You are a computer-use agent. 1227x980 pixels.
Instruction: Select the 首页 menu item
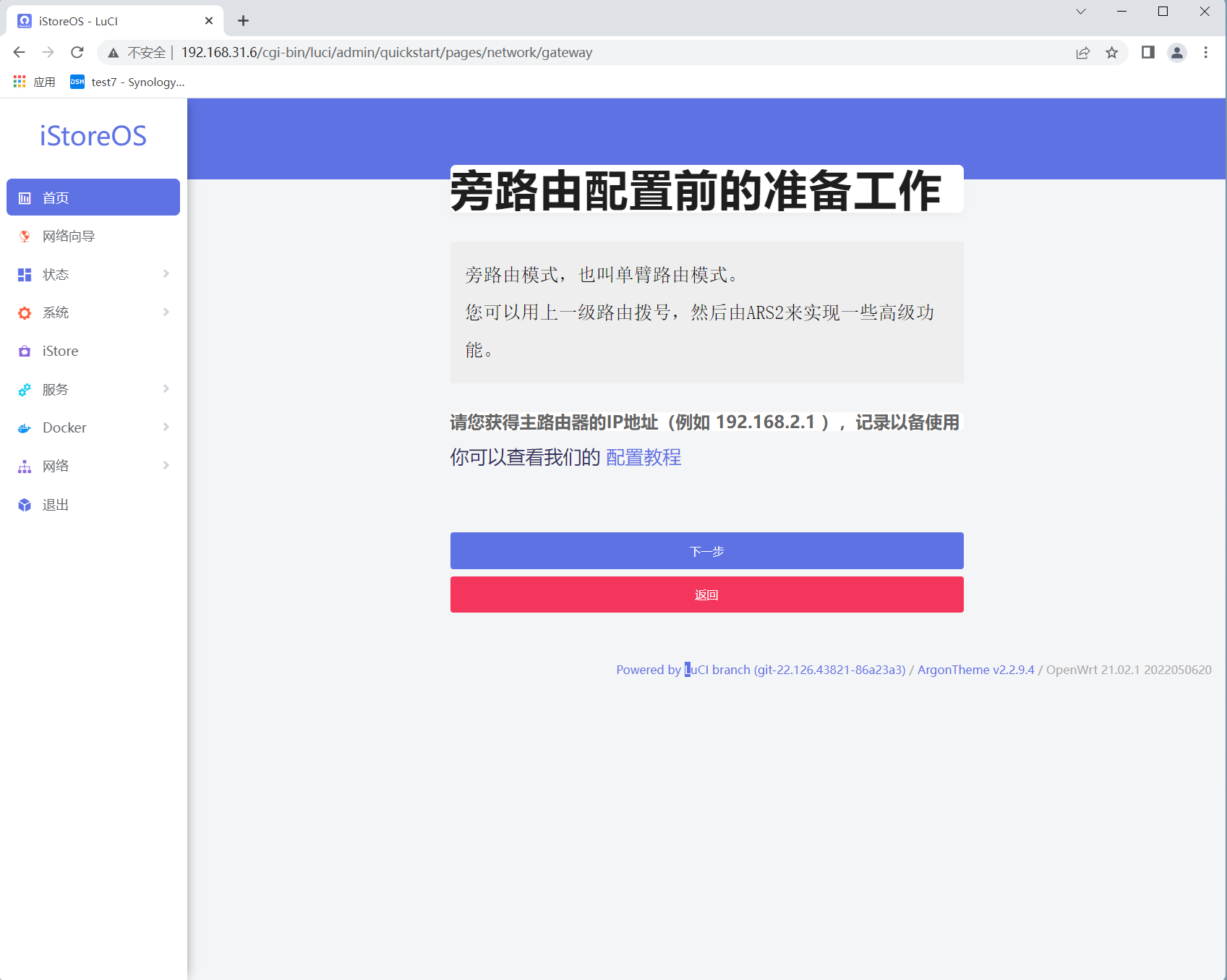click(x=93, y=197)
